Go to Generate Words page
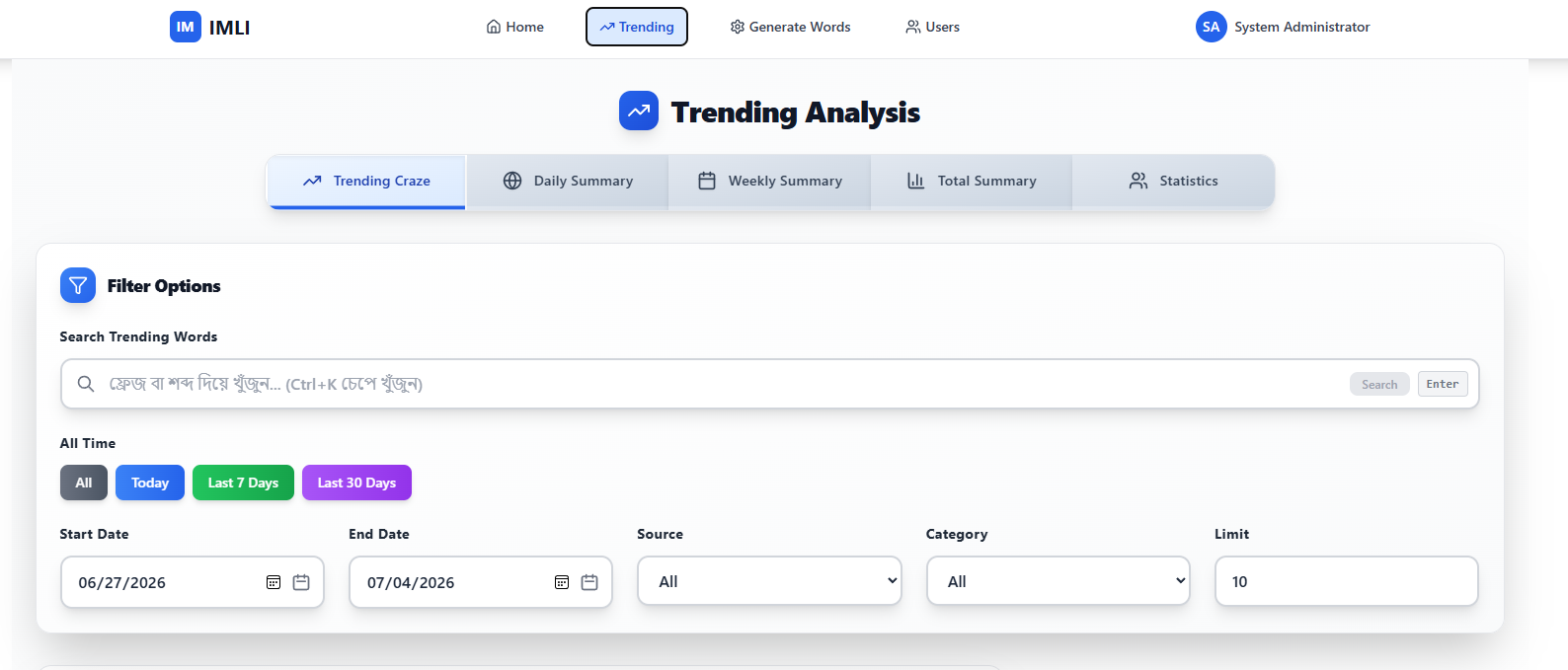 [790, 27]
